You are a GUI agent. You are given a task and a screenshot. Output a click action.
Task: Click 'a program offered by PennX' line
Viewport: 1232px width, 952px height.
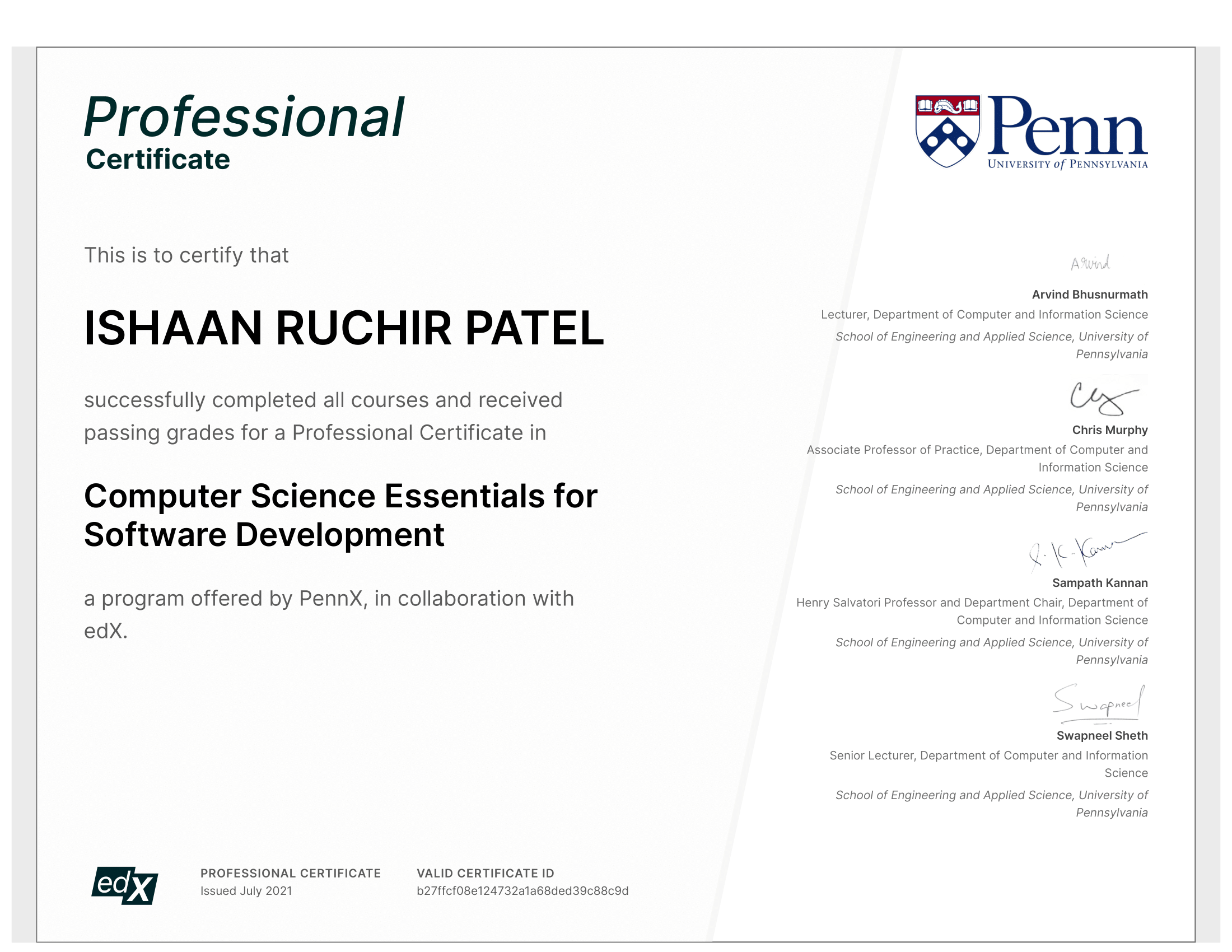coord(329,599)
